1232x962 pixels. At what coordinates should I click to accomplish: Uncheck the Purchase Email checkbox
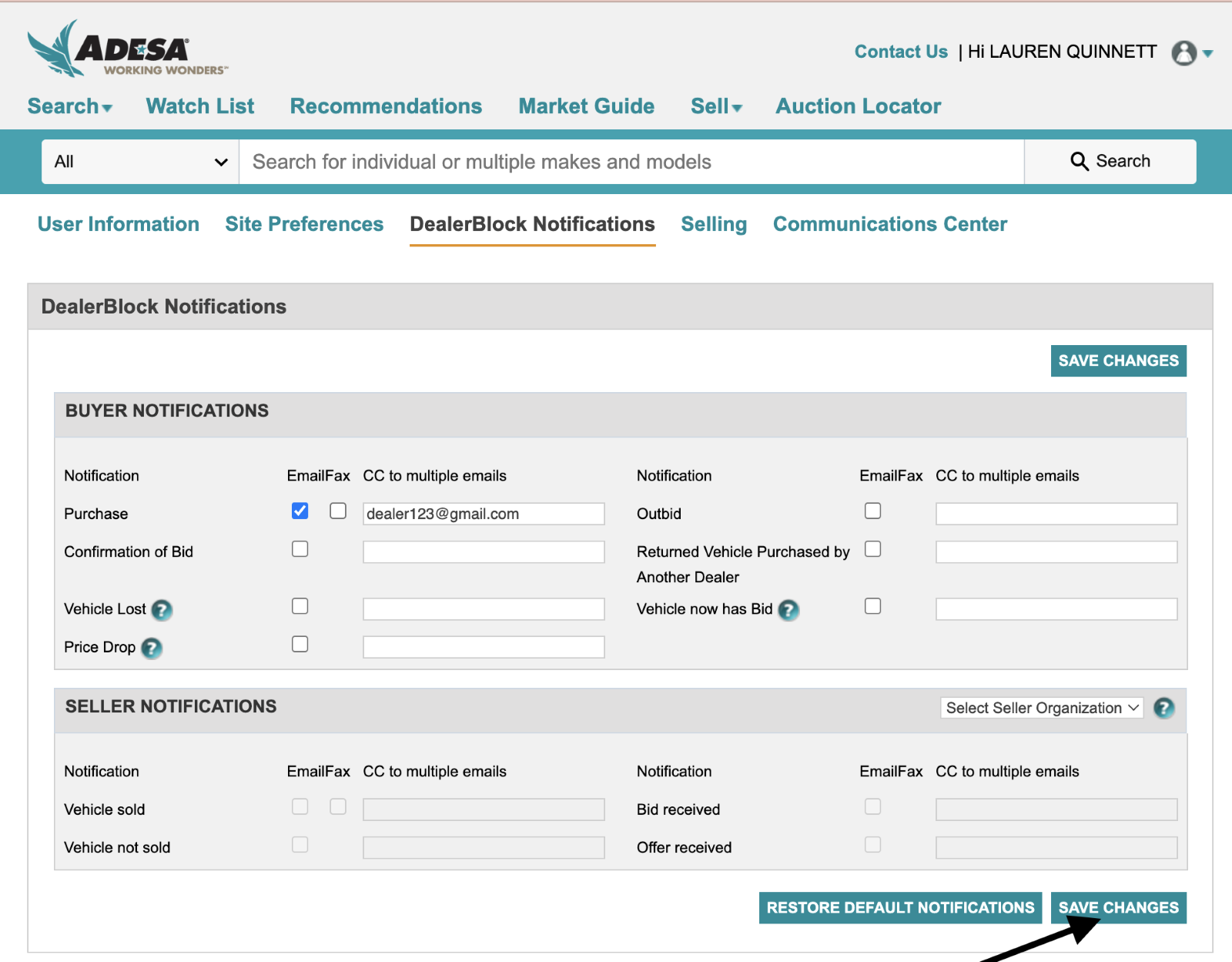(x=300, y=511)
